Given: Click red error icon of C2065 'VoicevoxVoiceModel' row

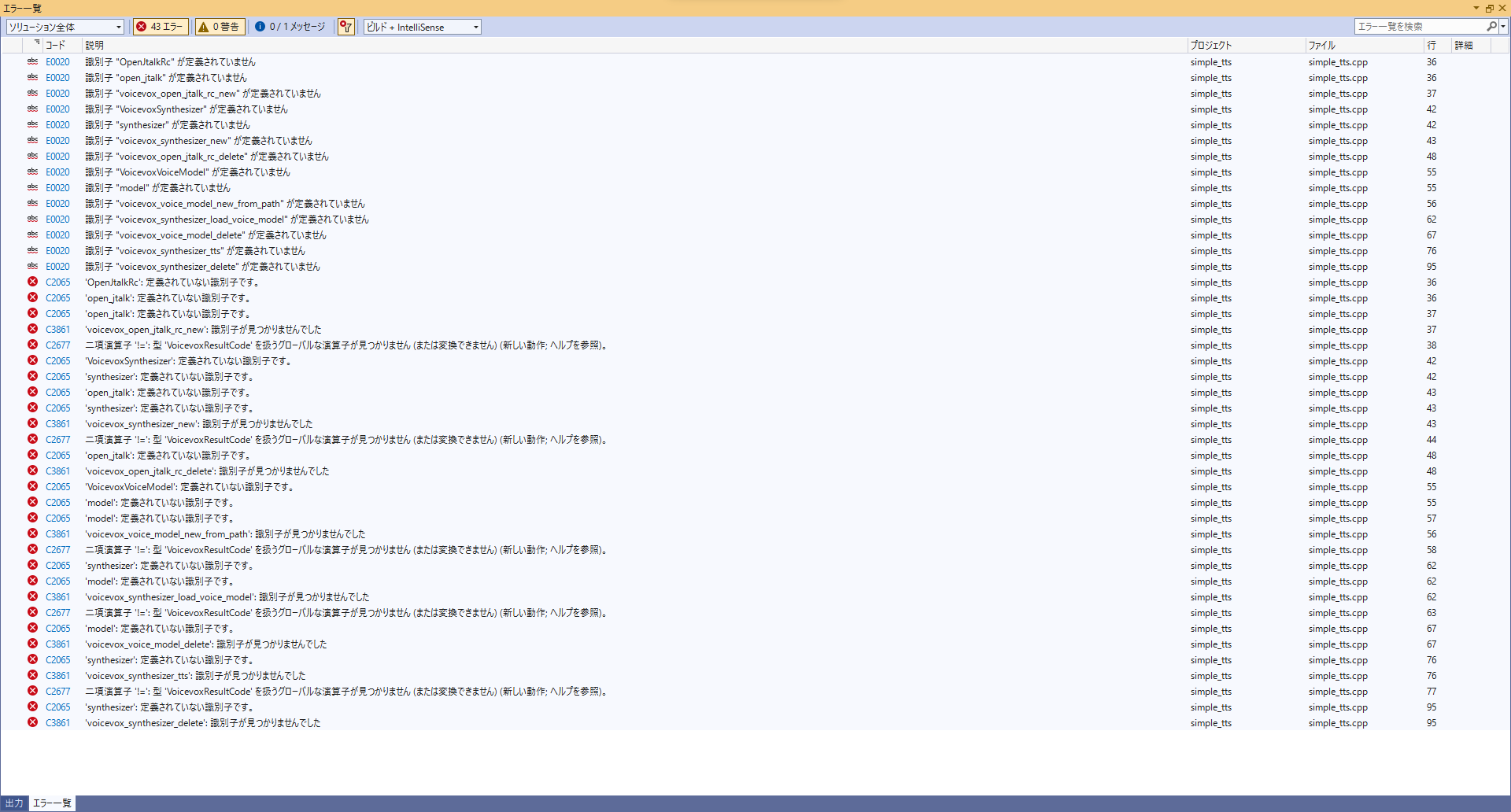Looking at the screenshot, I should point(32,486).
